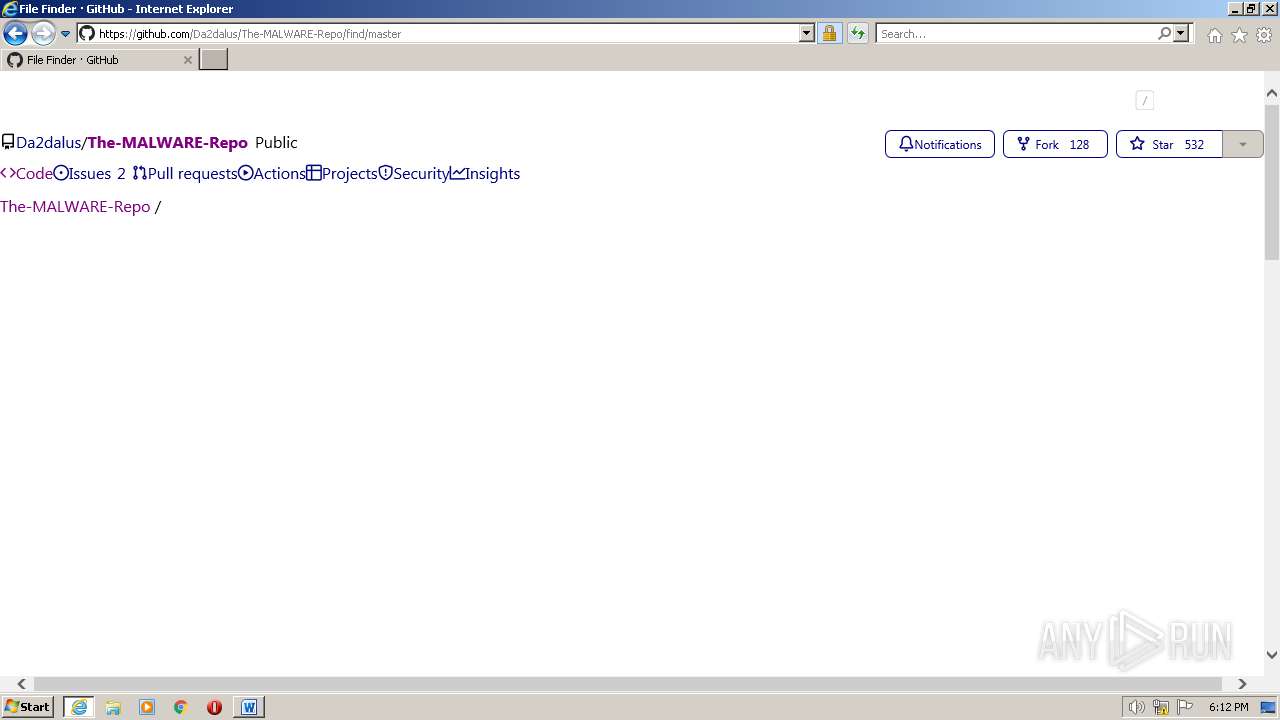1280x720 pixels.
Task: Open Opera taskbar icon
Action: [x=214, y=707]
